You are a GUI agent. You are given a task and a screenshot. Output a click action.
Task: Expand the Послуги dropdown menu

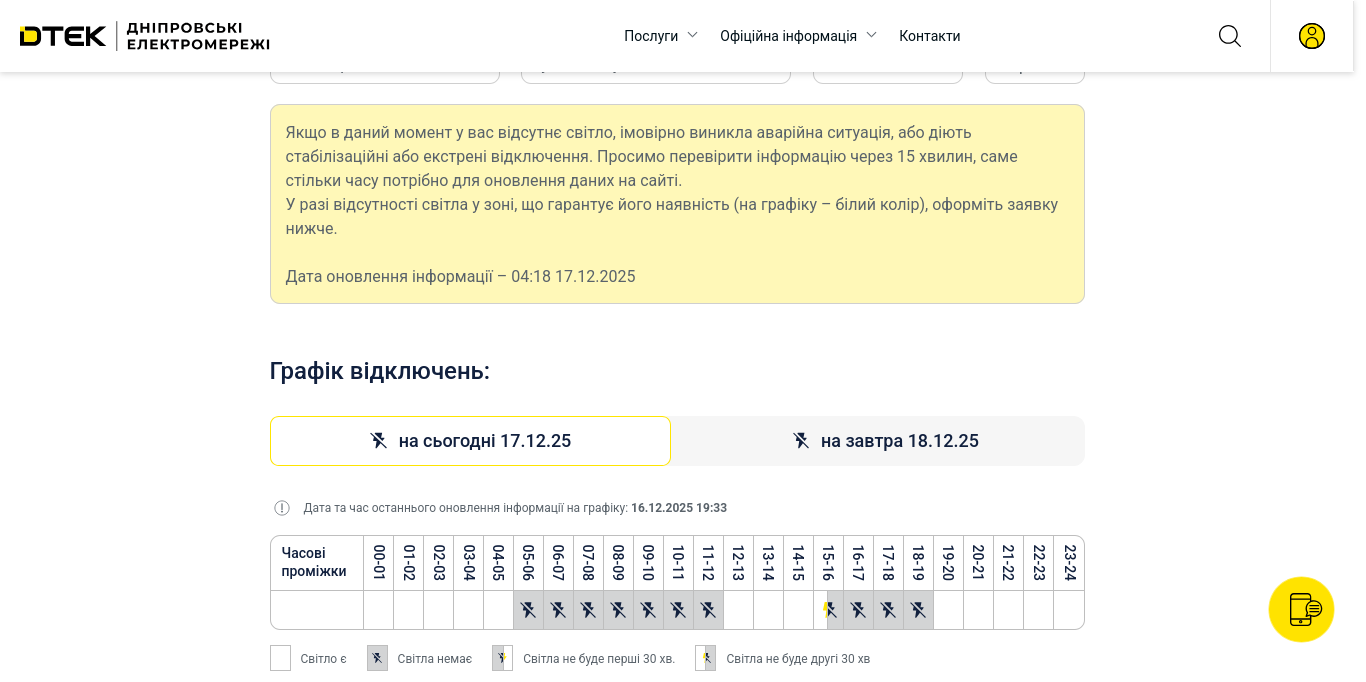pos(651,36)
